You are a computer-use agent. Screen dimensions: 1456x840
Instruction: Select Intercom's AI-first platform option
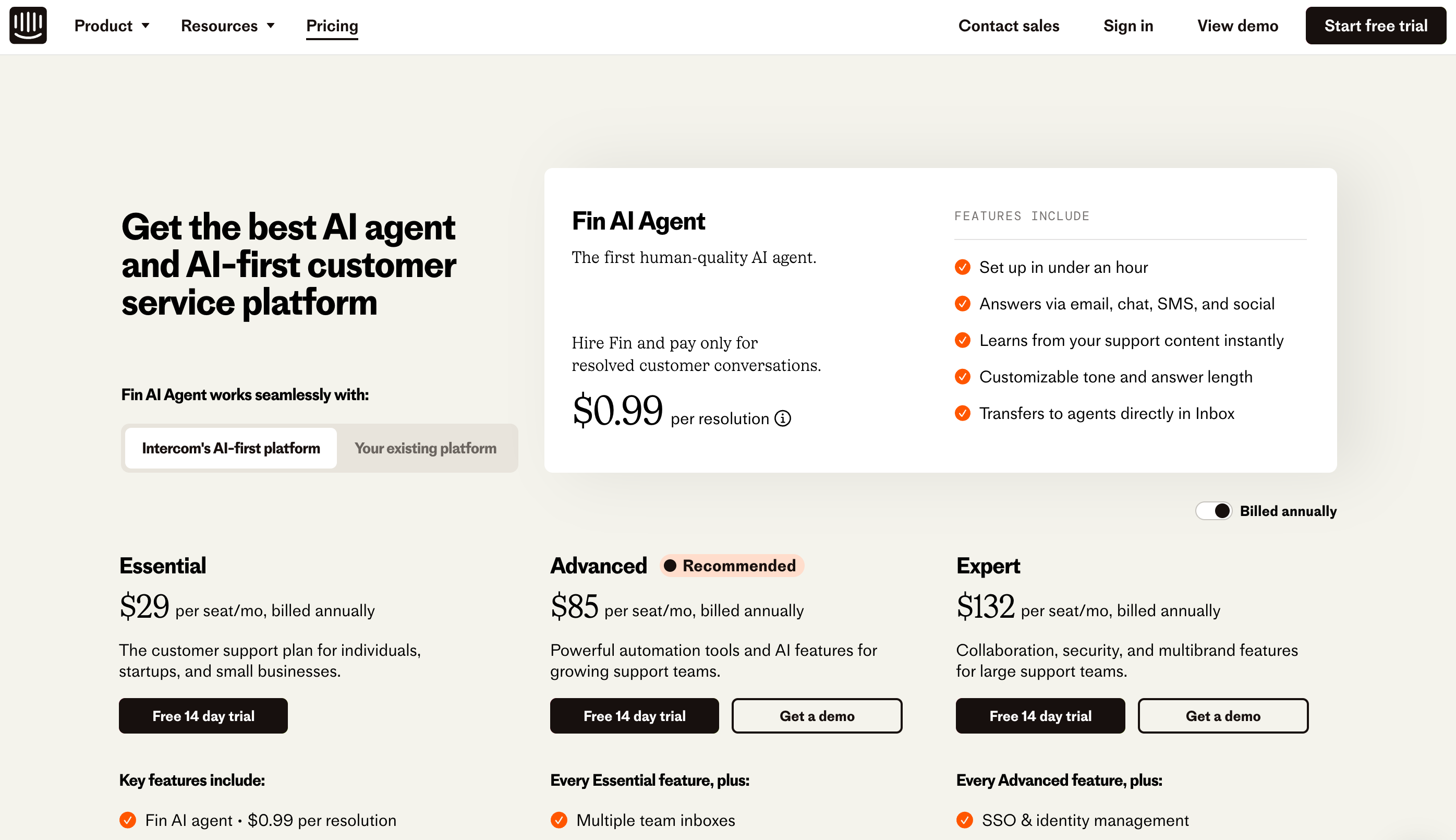pos(230,448)
